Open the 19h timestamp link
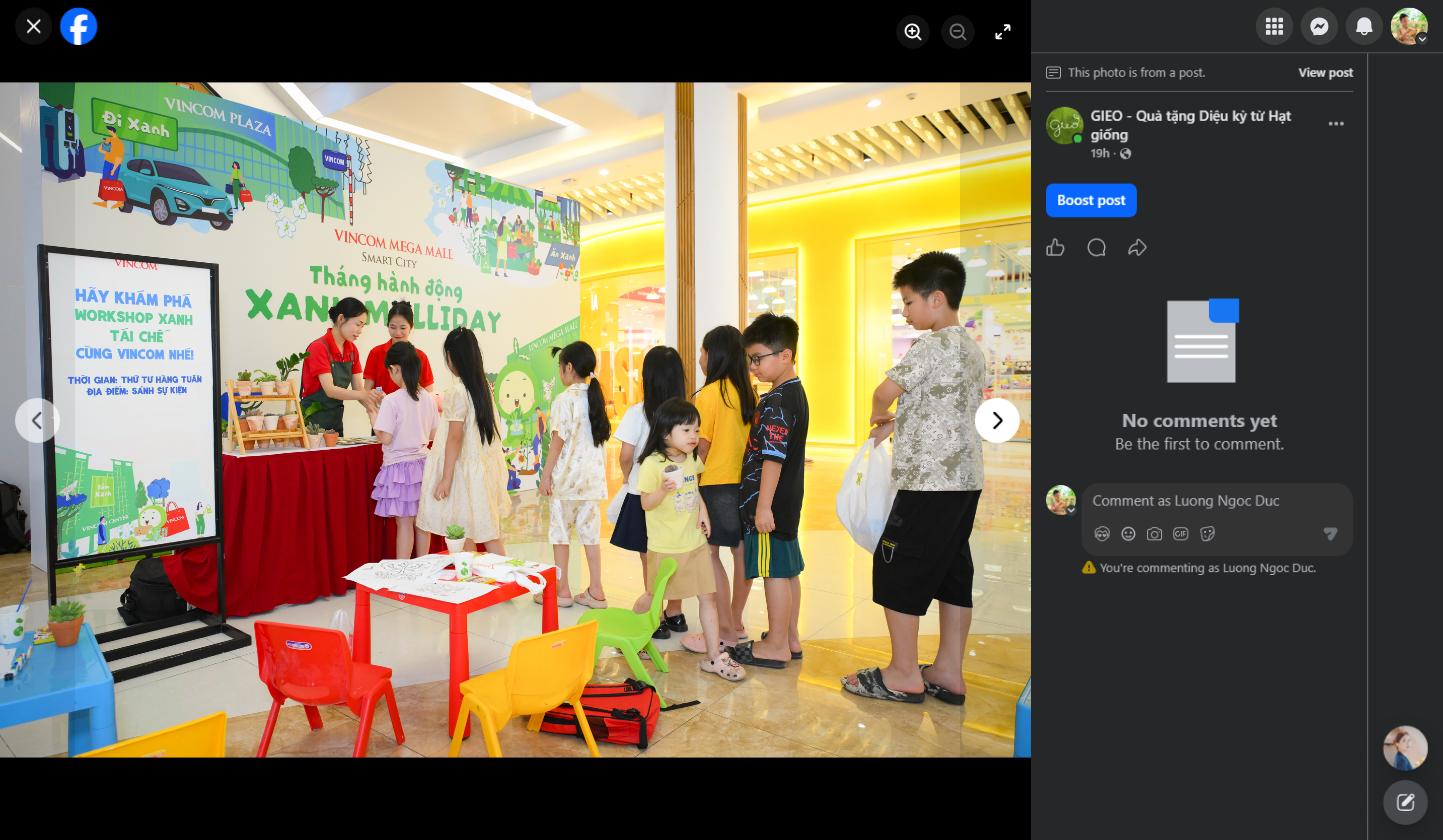The width and height of the screenshot is (1443, 840). coord(1100,154)
